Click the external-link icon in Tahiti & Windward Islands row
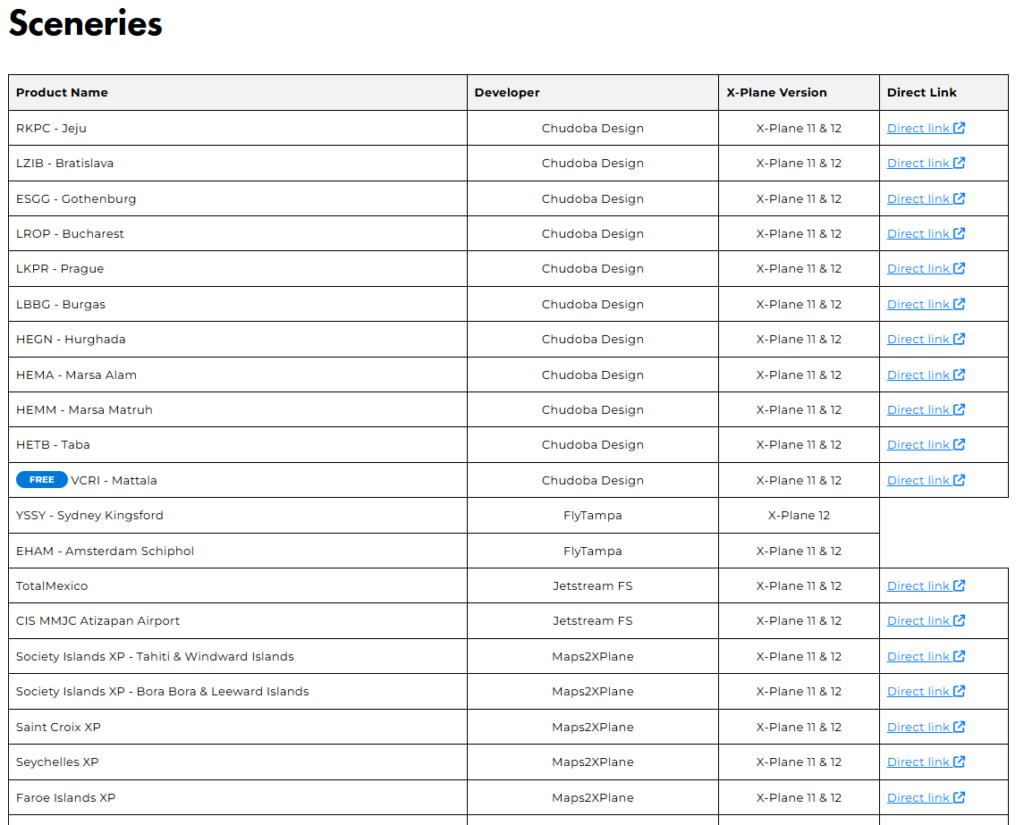Viewport: 1024px width, 825px height. pos(959,656)
